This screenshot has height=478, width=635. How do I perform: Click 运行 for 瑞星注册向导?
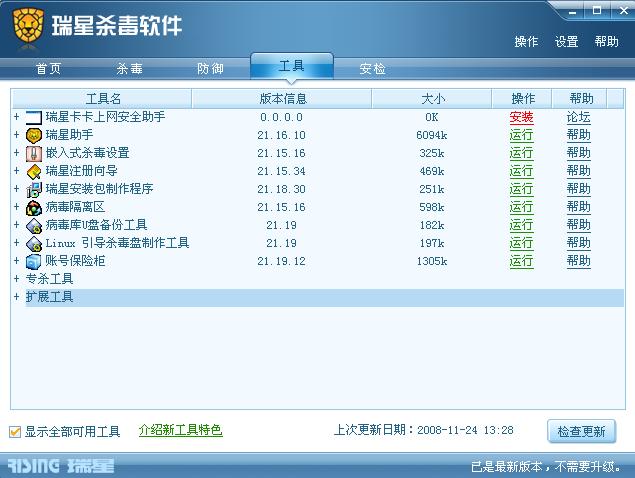pos(521,171)
